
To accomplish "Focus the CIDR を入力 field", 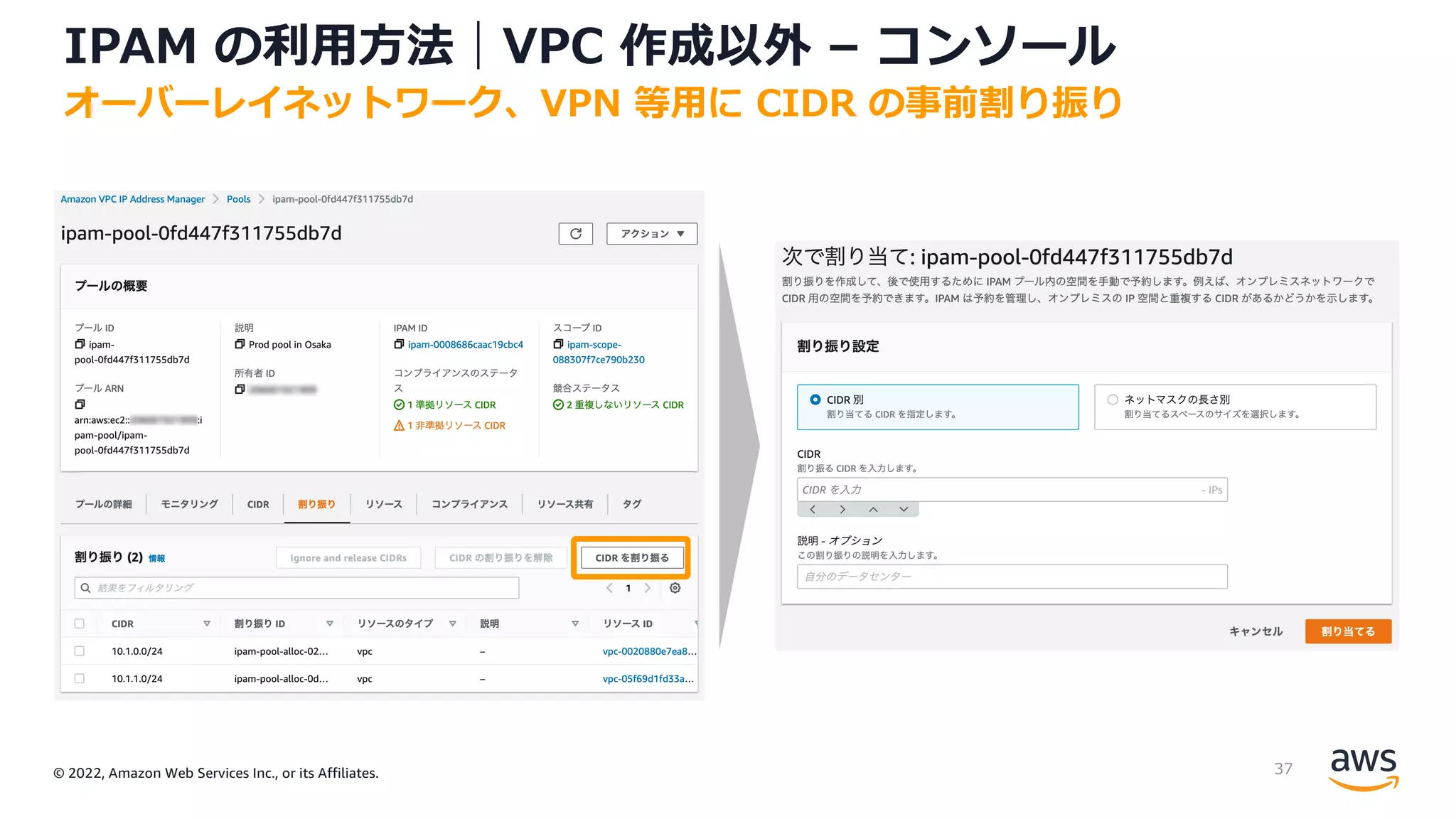I will (x=1012, y=490).
